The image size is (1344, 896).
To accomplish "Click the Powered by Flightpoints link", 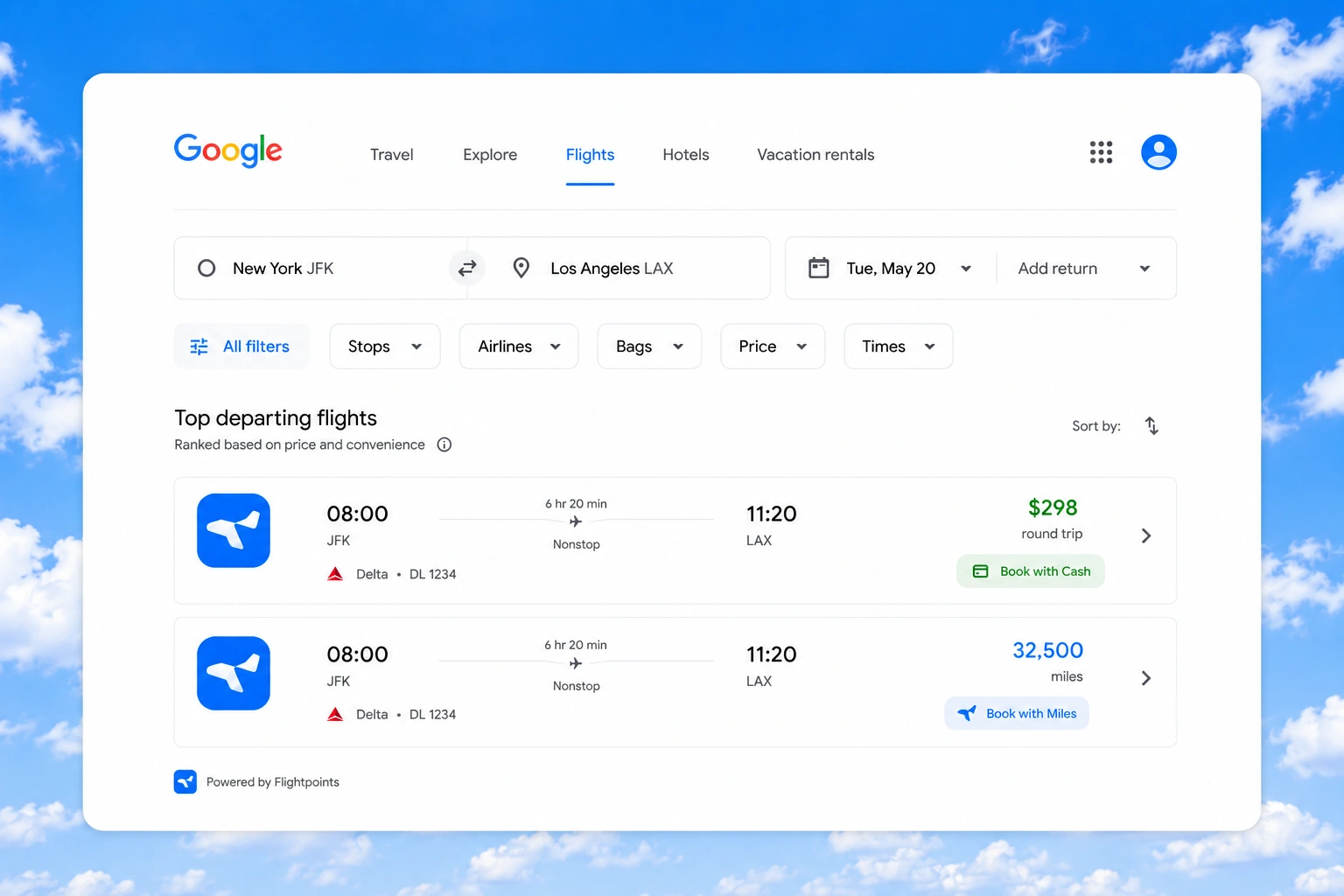I will pyautogui.click(x=272, y=782).
